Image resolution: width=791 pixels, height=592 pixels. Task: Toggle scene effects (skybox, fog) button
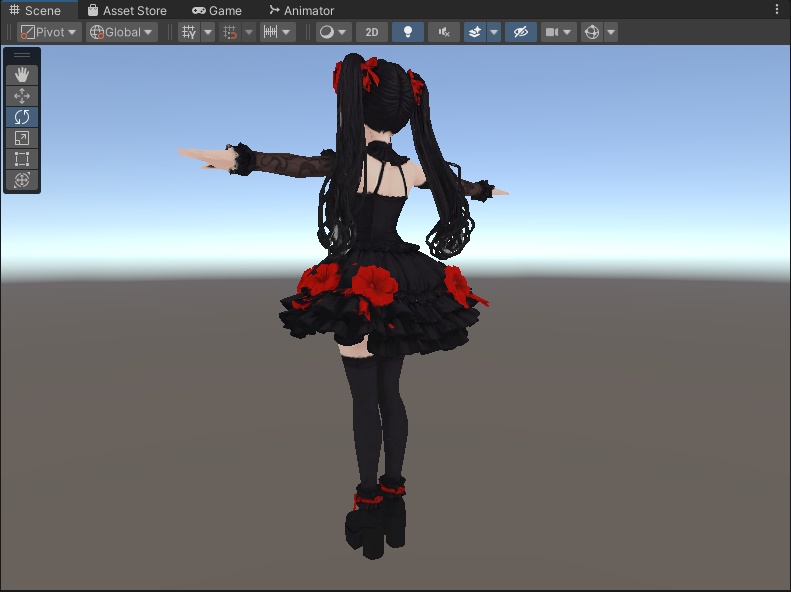(475, 32)
